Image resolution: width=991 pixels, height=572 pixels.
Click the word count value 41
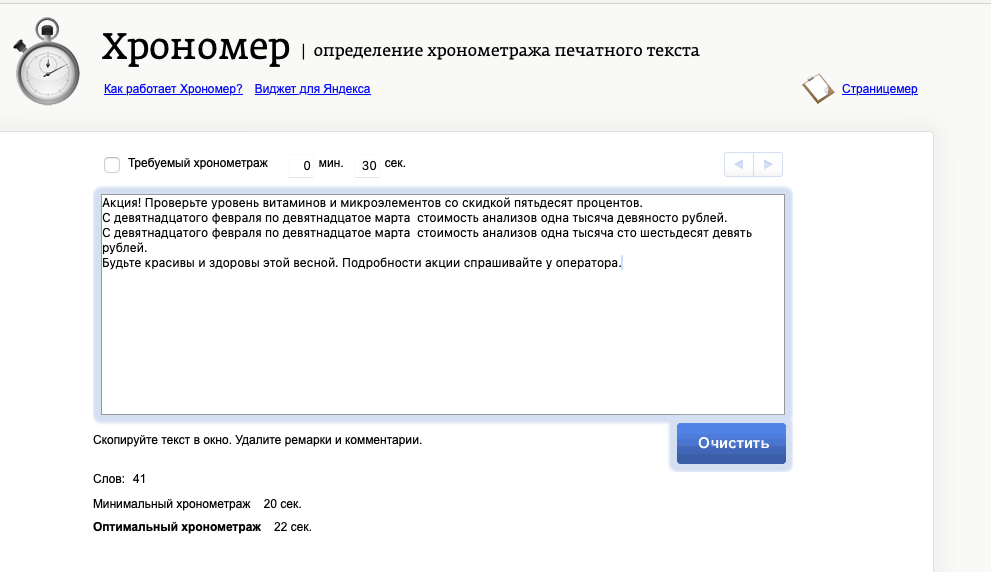pyautogui.click(x=139, y=479)
